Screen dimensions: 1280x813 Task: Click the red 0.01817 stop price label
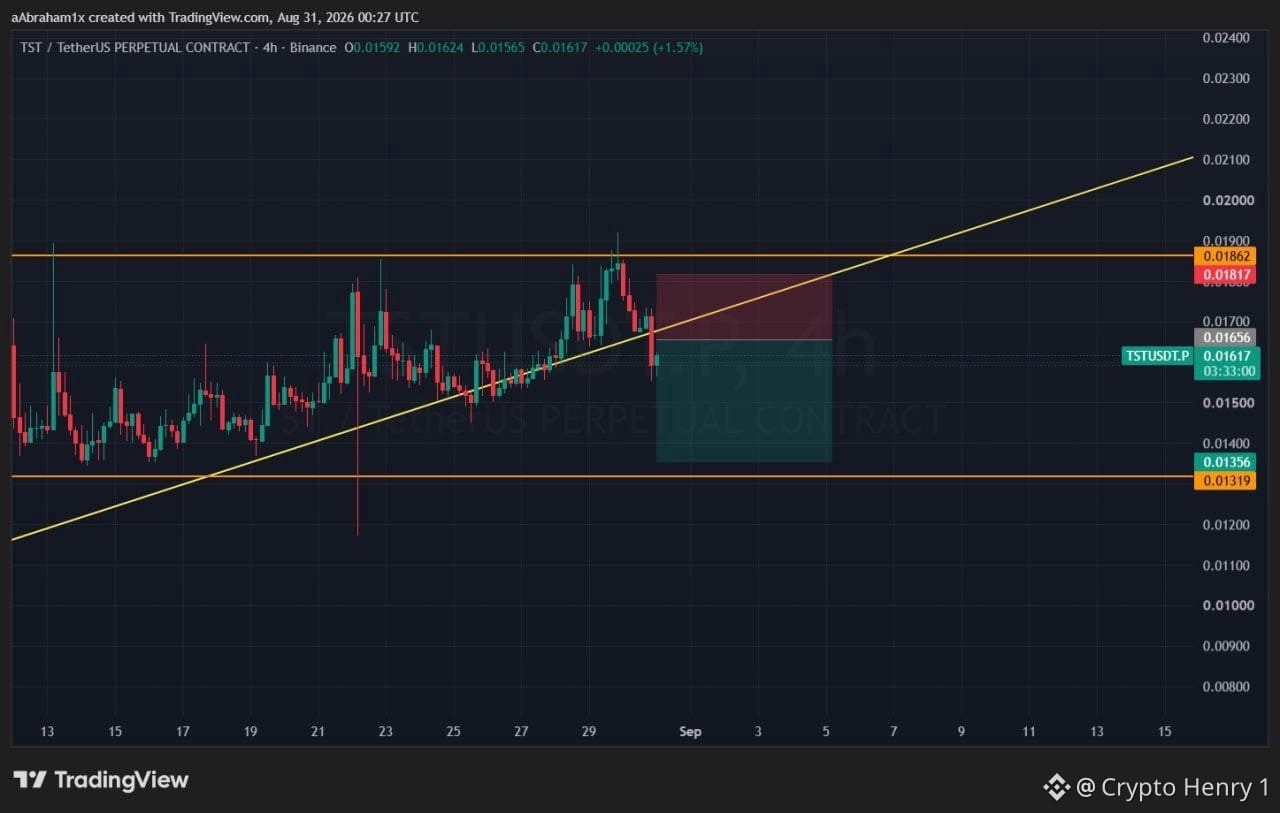(1226, 274)
